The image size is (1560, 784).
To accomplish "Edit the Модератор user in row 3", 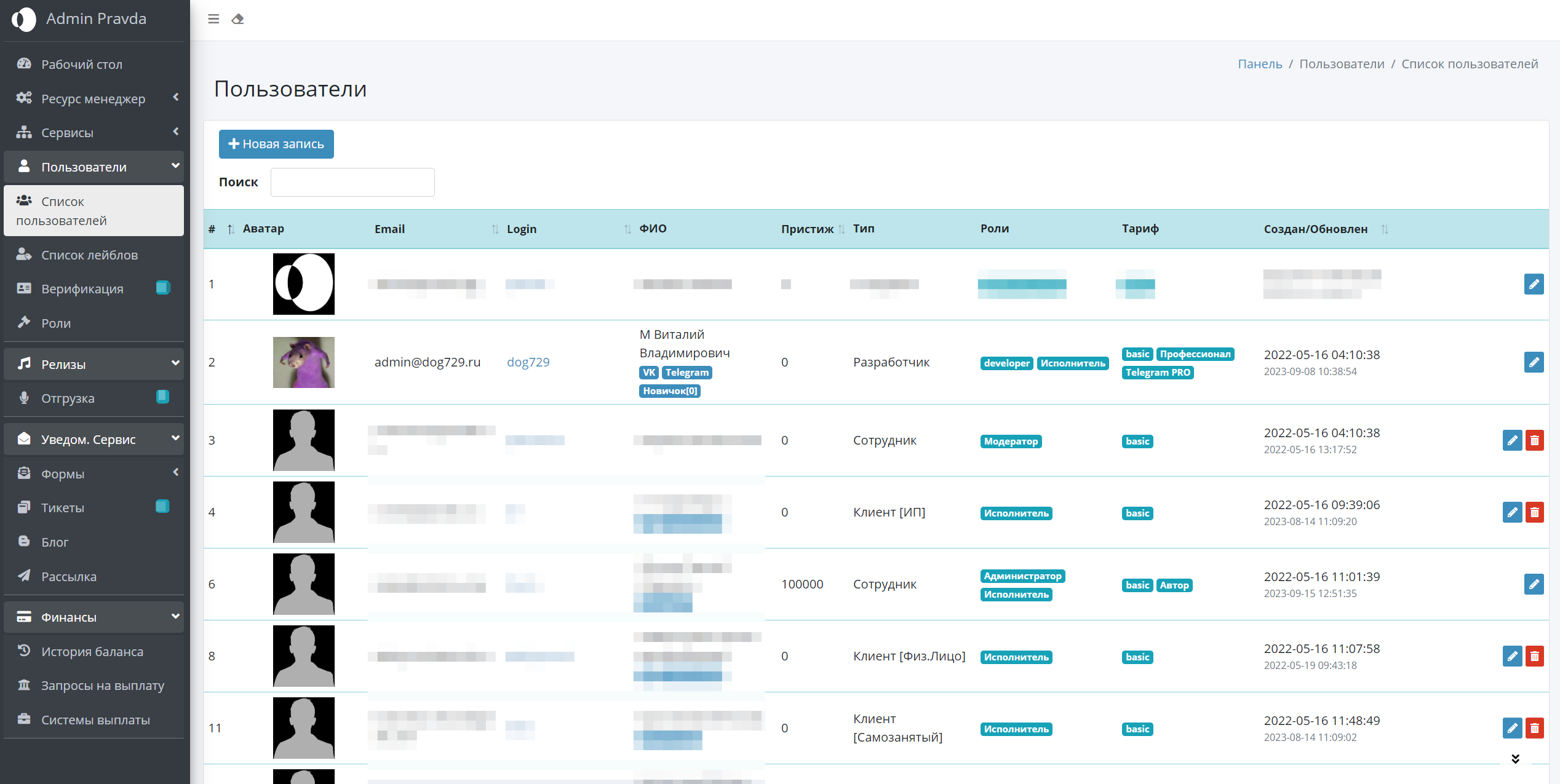I will (1512, 440).
